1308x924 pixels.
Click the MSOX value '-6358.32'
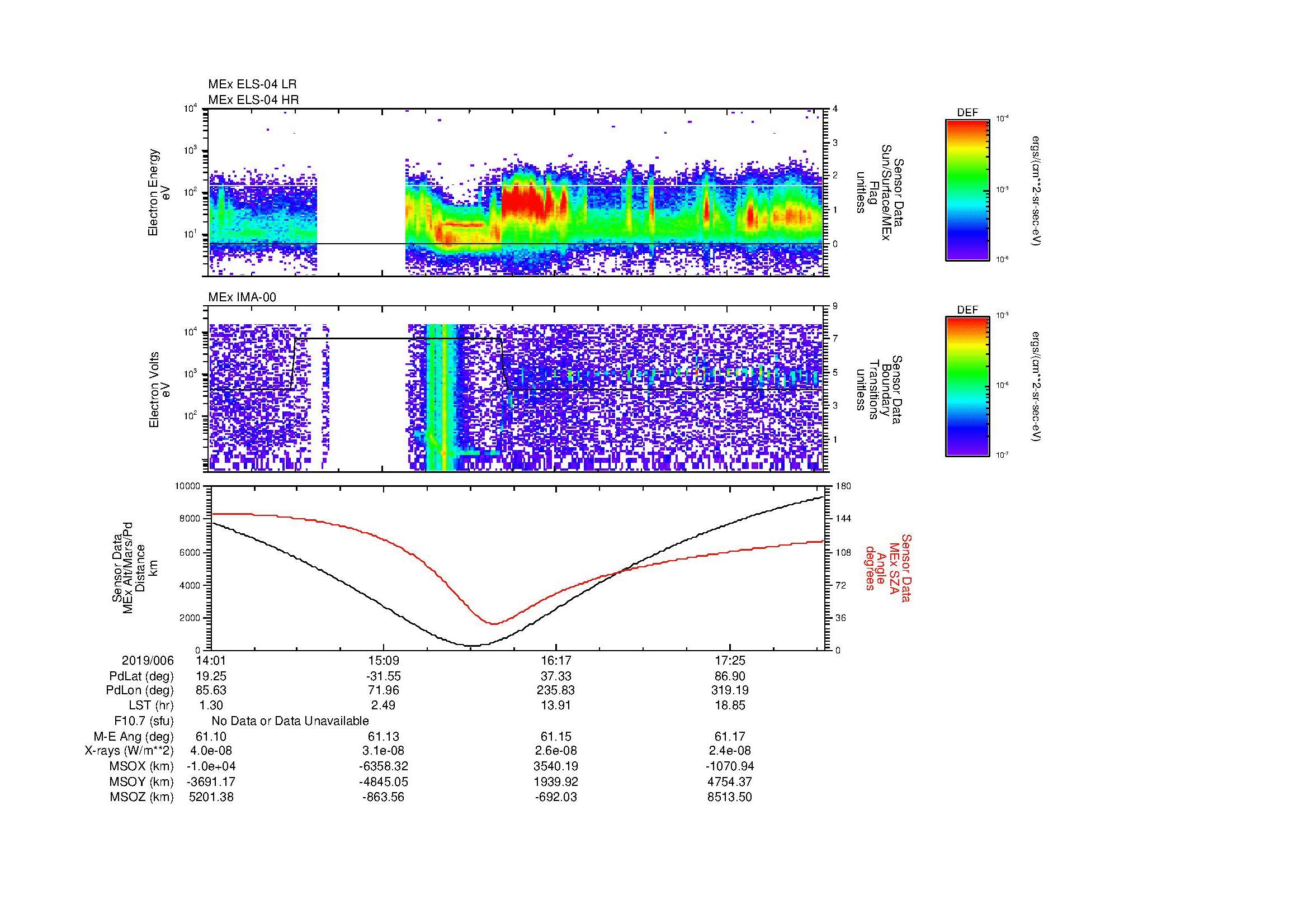click(384, 766)
